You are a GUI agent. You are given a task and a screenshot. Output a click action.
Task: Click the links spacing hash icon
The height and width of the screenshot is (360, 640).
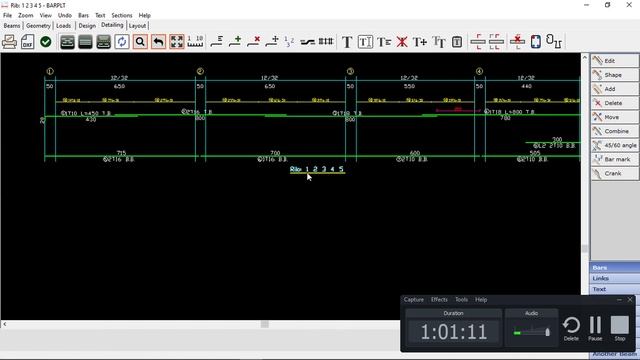[326, 42]
